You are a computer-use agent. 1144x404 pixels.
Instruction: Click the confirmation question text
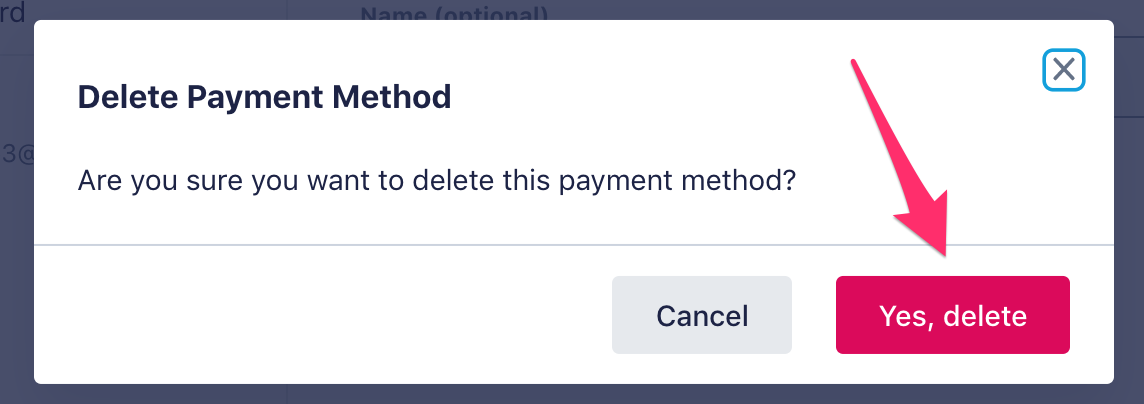click(437, 183)
